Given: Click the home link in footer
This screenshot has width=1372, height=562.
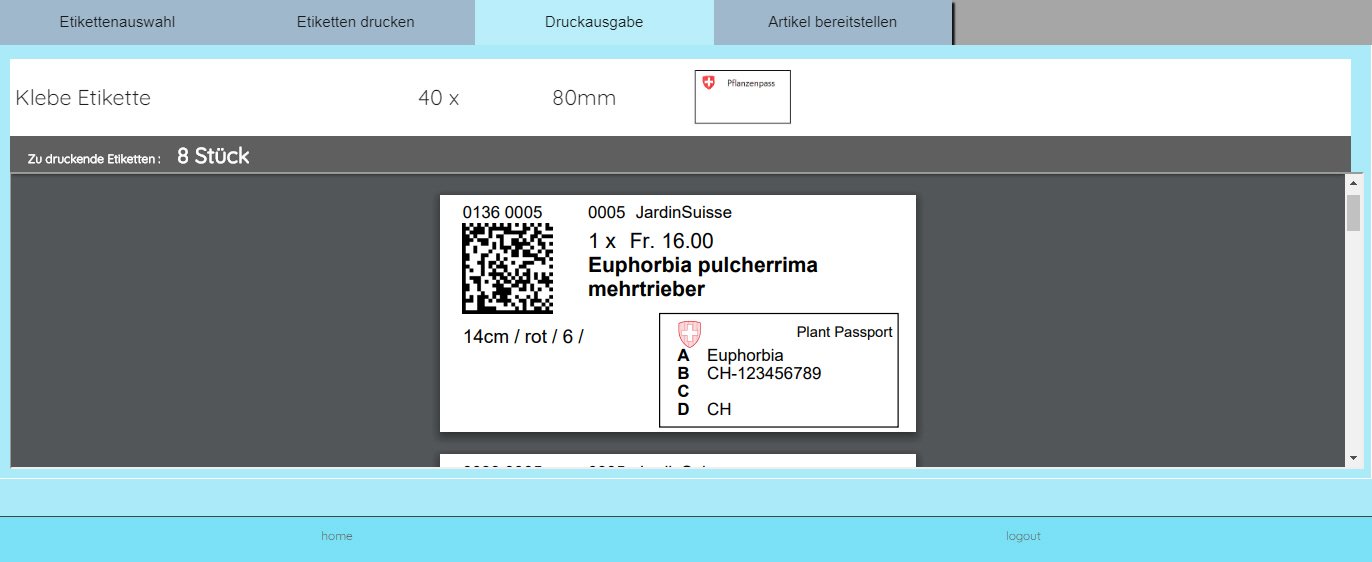Looking at the screenshot, I should 337,536.
